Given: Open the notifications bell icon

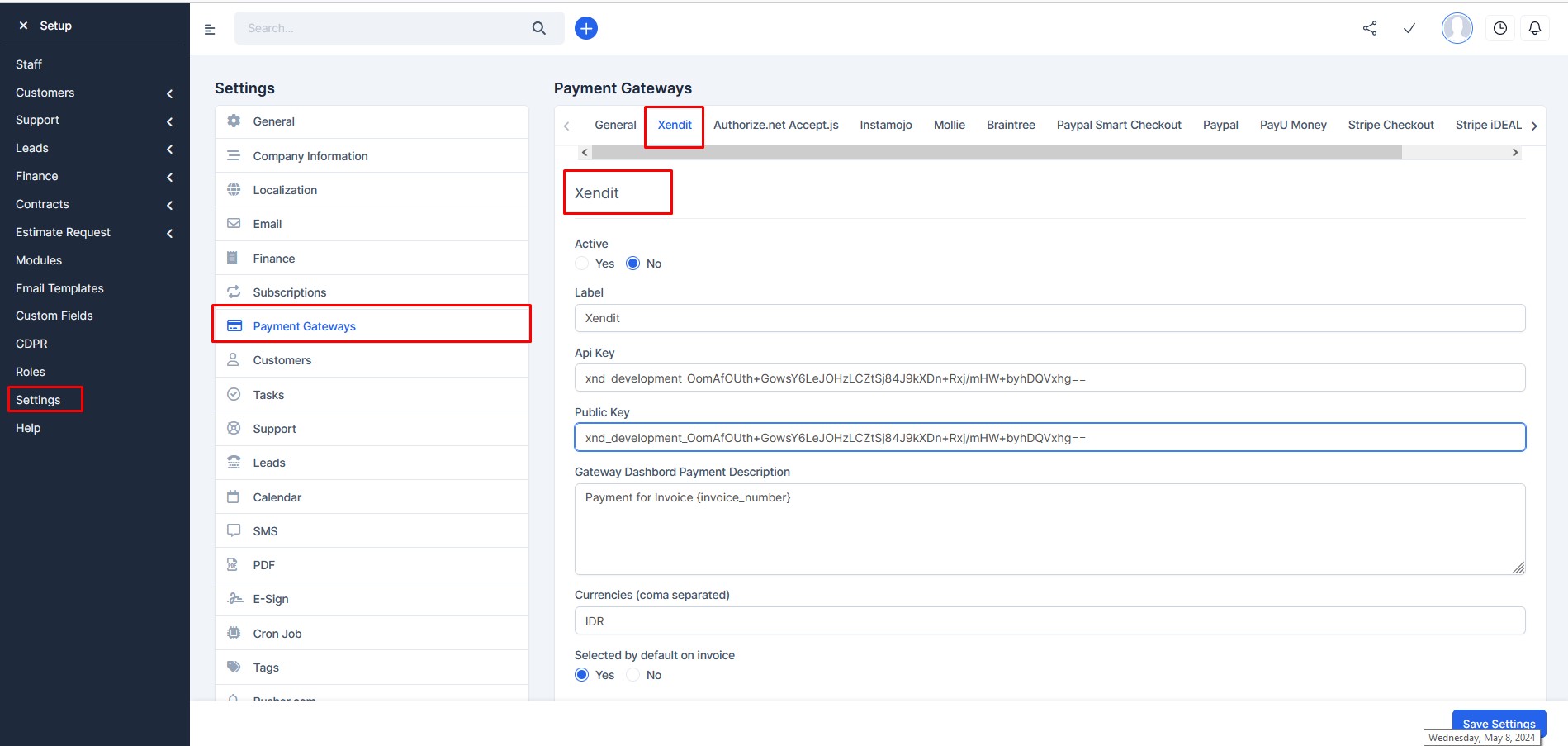Looking at the screenshot, I should [x=1535, y=28].
